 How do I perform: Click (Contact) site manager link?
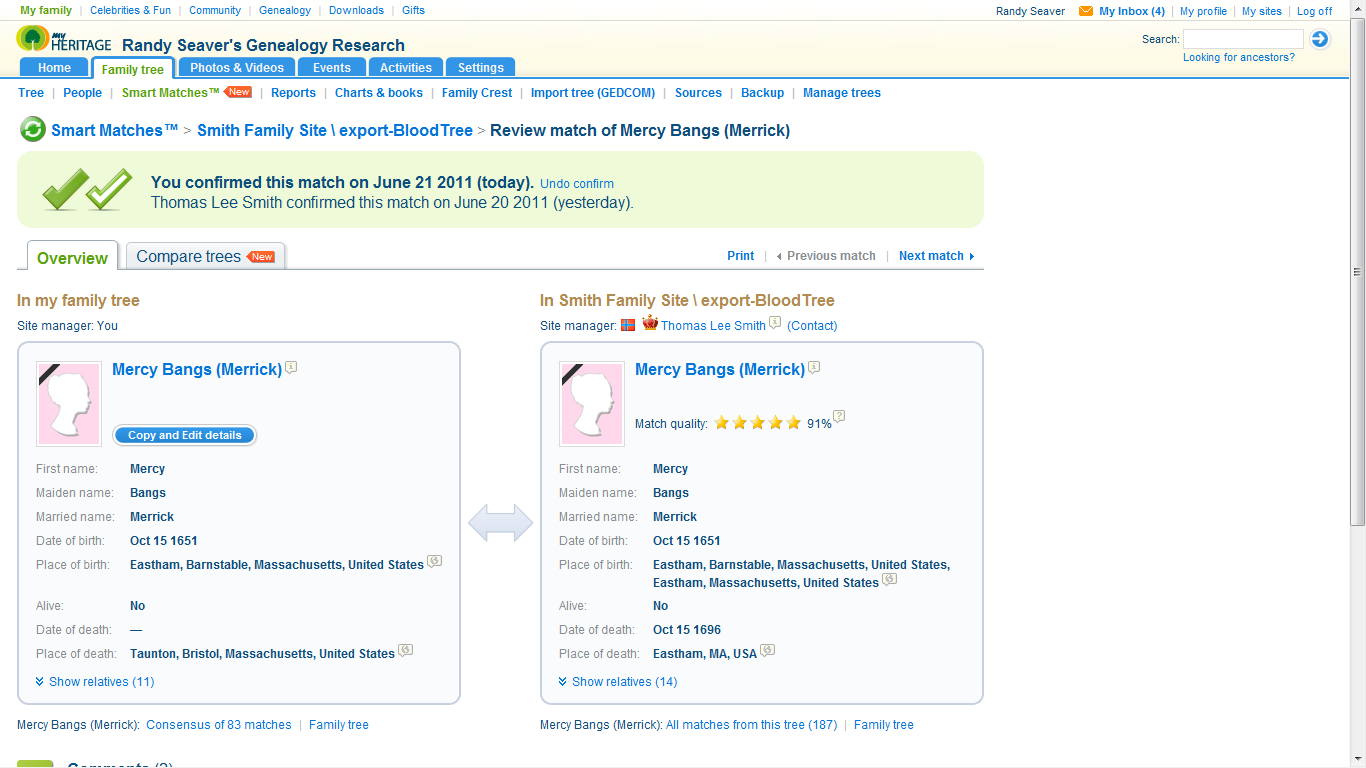[812, 325]
